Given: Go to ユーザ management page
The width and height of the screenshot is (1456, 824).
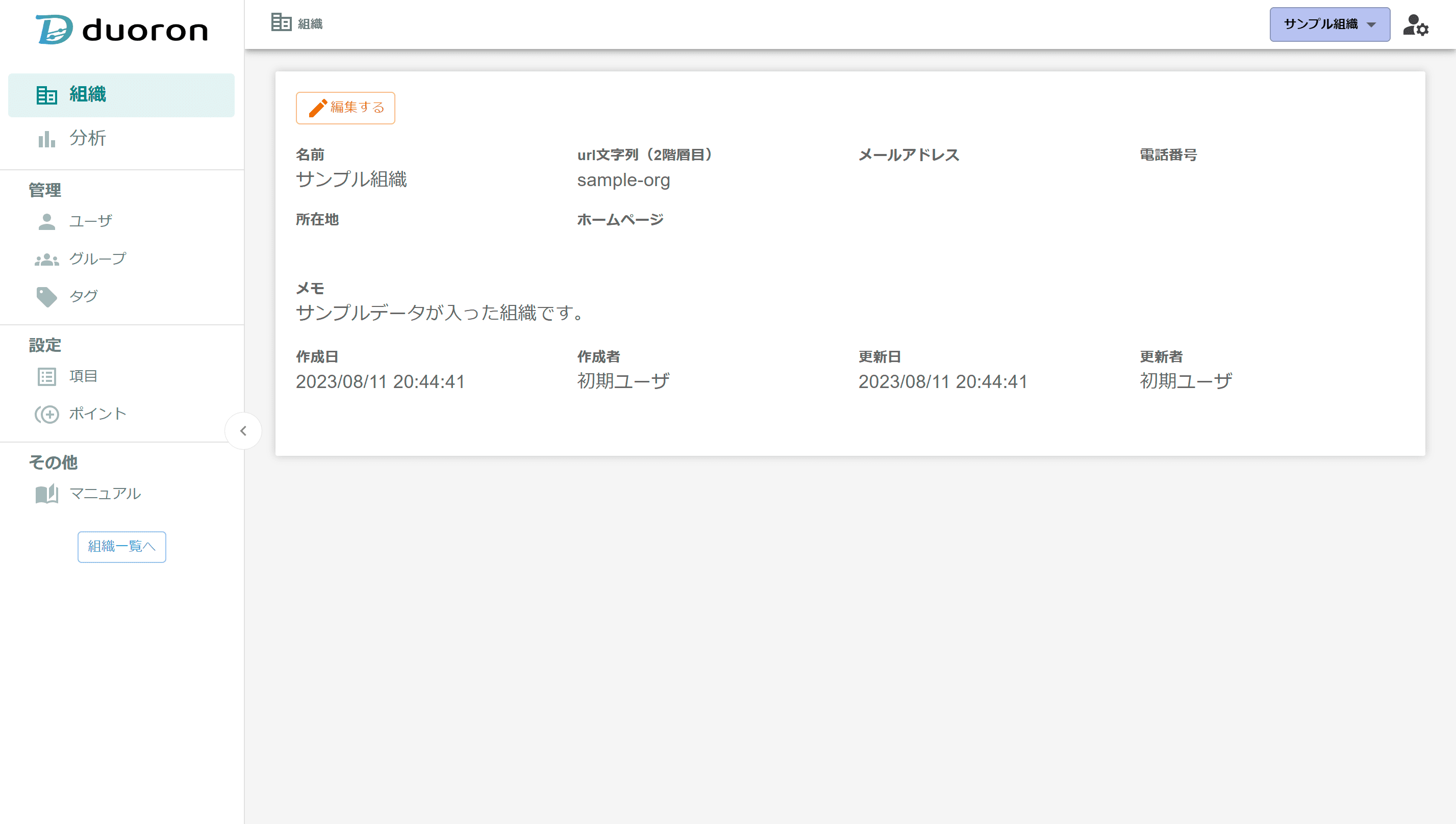Looking at the screenshot, I should pos(121,221).
